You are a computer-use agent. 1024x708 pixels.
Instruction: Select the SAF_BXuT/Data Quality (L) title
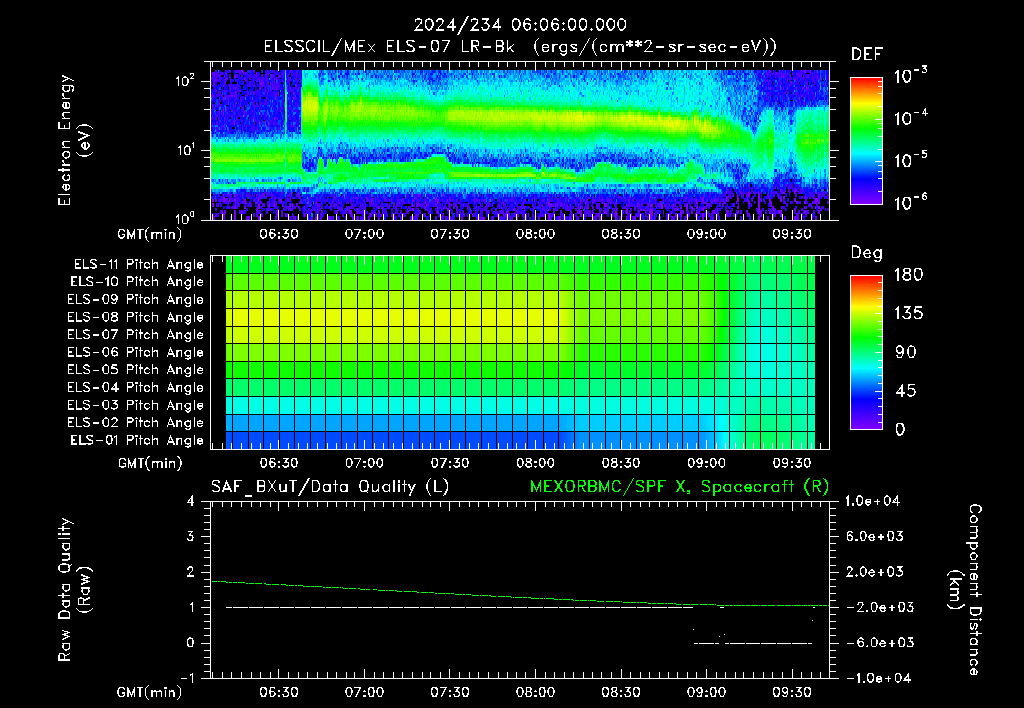(330, 487)
